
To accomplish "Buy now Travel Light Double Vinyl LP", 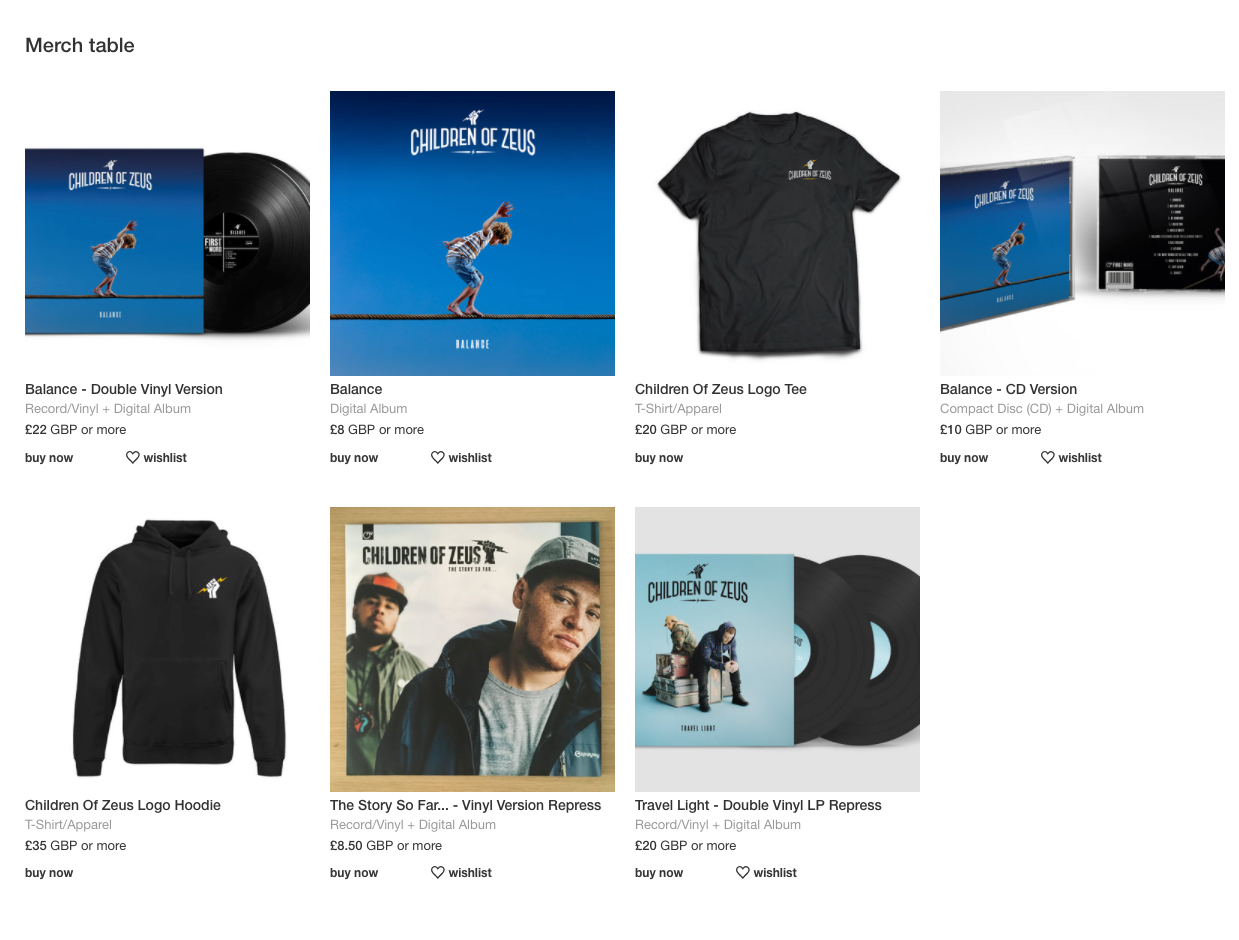I will point(659,873).
